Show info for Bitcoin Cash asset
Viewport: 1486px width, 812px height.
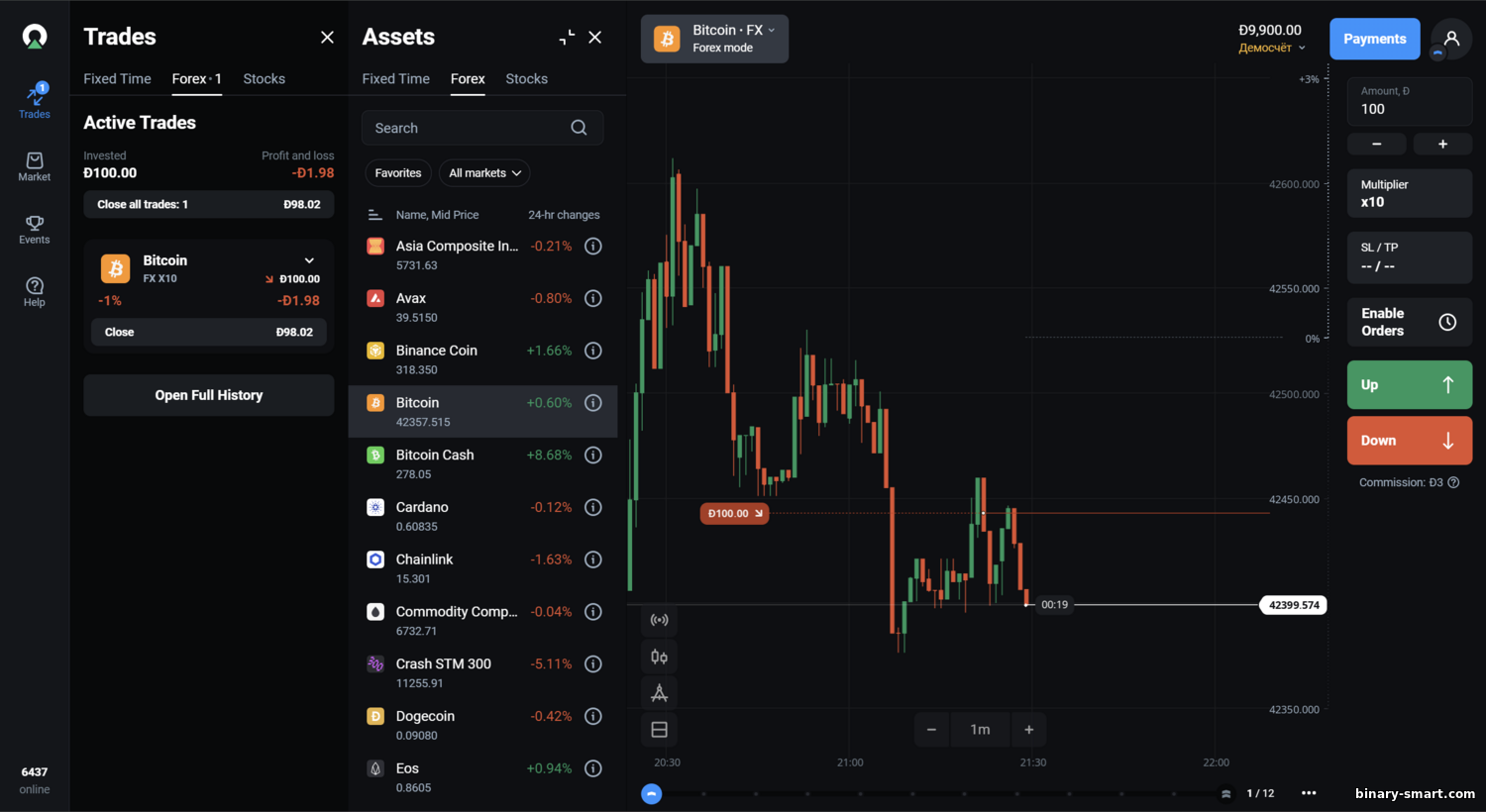point(593,455)
